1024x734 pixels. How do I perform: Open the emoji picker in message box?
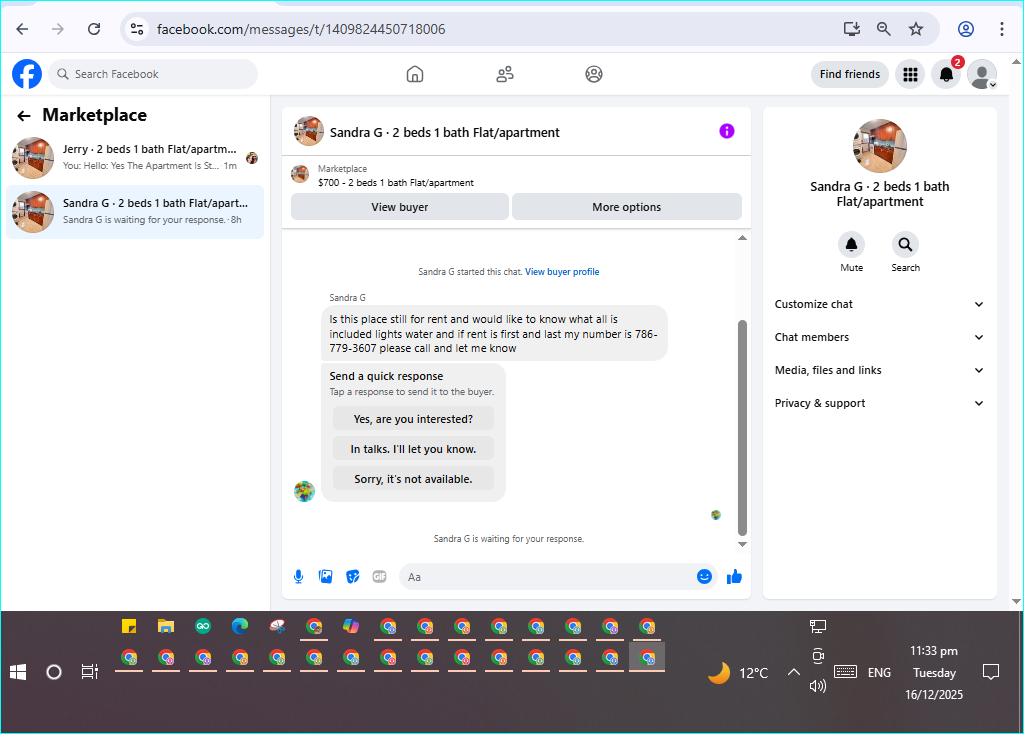pyautogui.click(x=704, y=577)
